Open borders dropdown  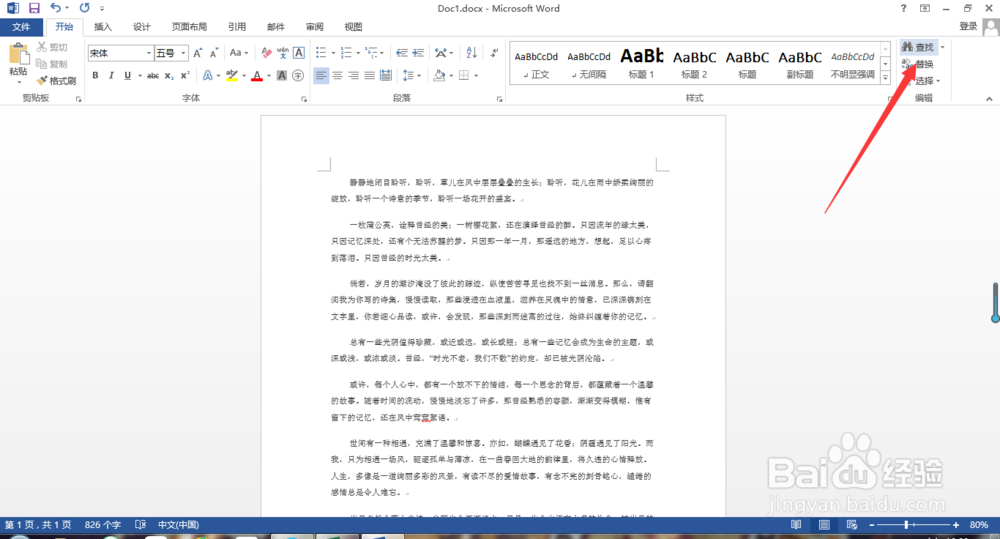point(476,75)
